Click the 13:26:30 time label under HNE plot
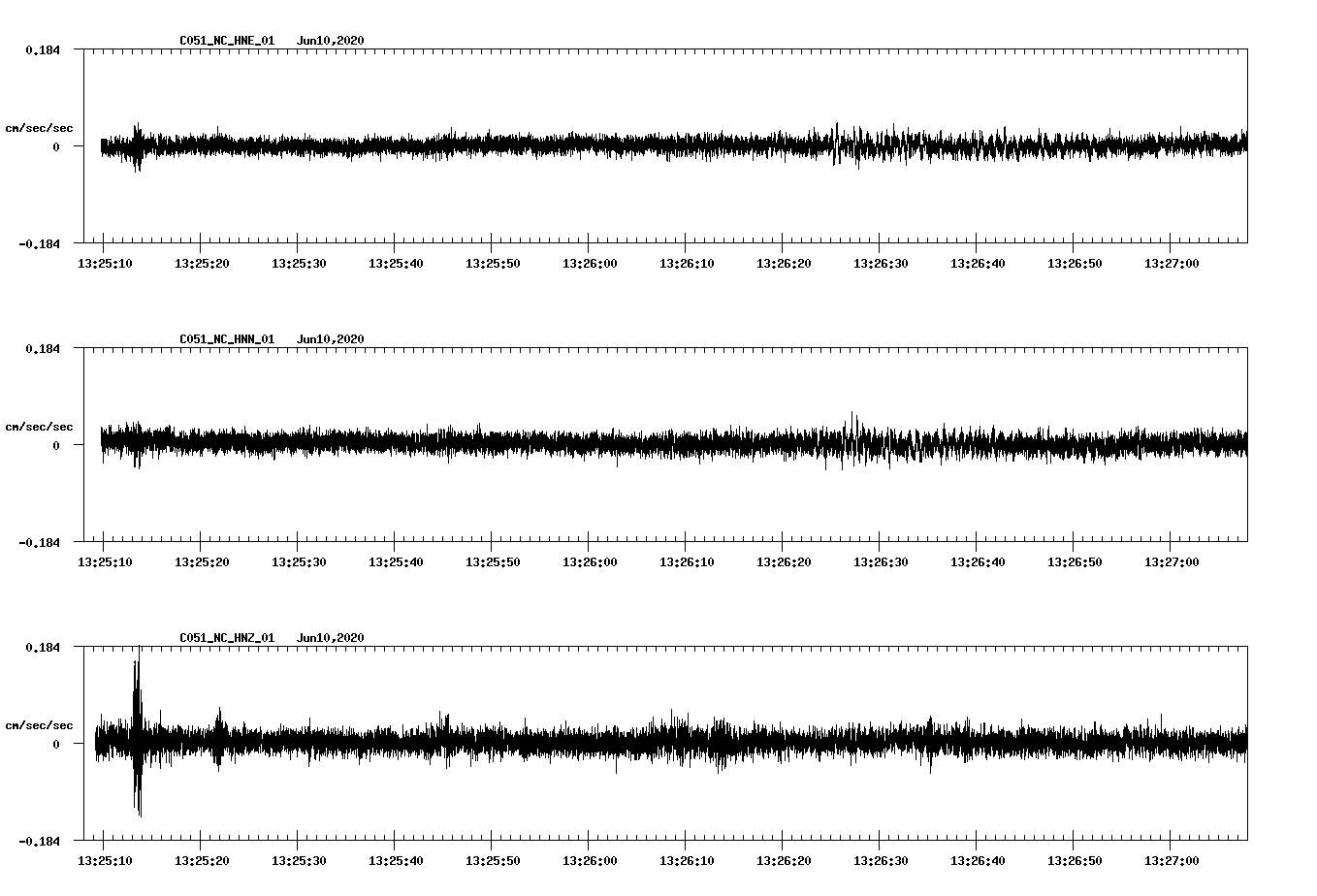 click(880, 264)
